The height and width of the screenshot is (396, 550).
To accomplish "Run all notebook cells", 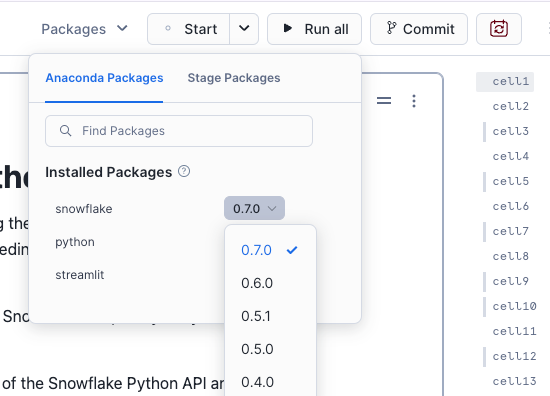I will 314,29.
